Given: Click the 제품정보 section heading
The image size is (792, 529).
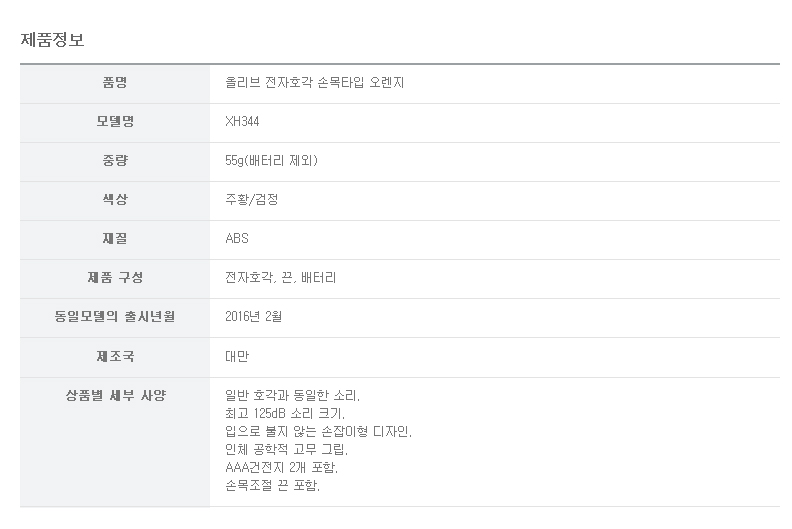Looking at the screenshot, I should (52, 40).
